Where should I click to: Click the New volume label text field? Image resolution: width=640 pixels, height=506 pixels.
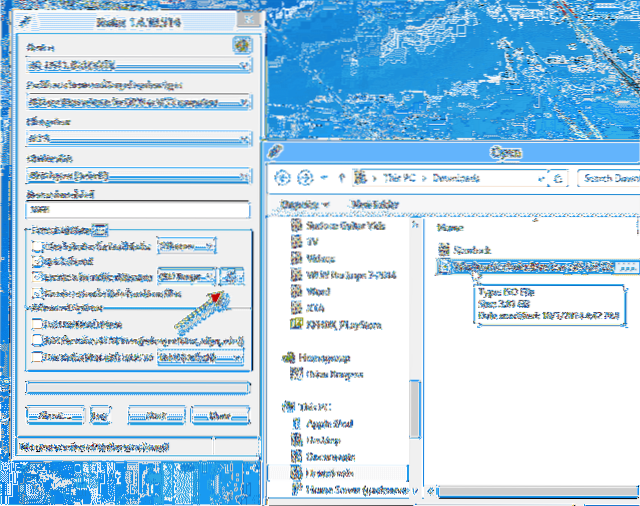pos(137,211)
